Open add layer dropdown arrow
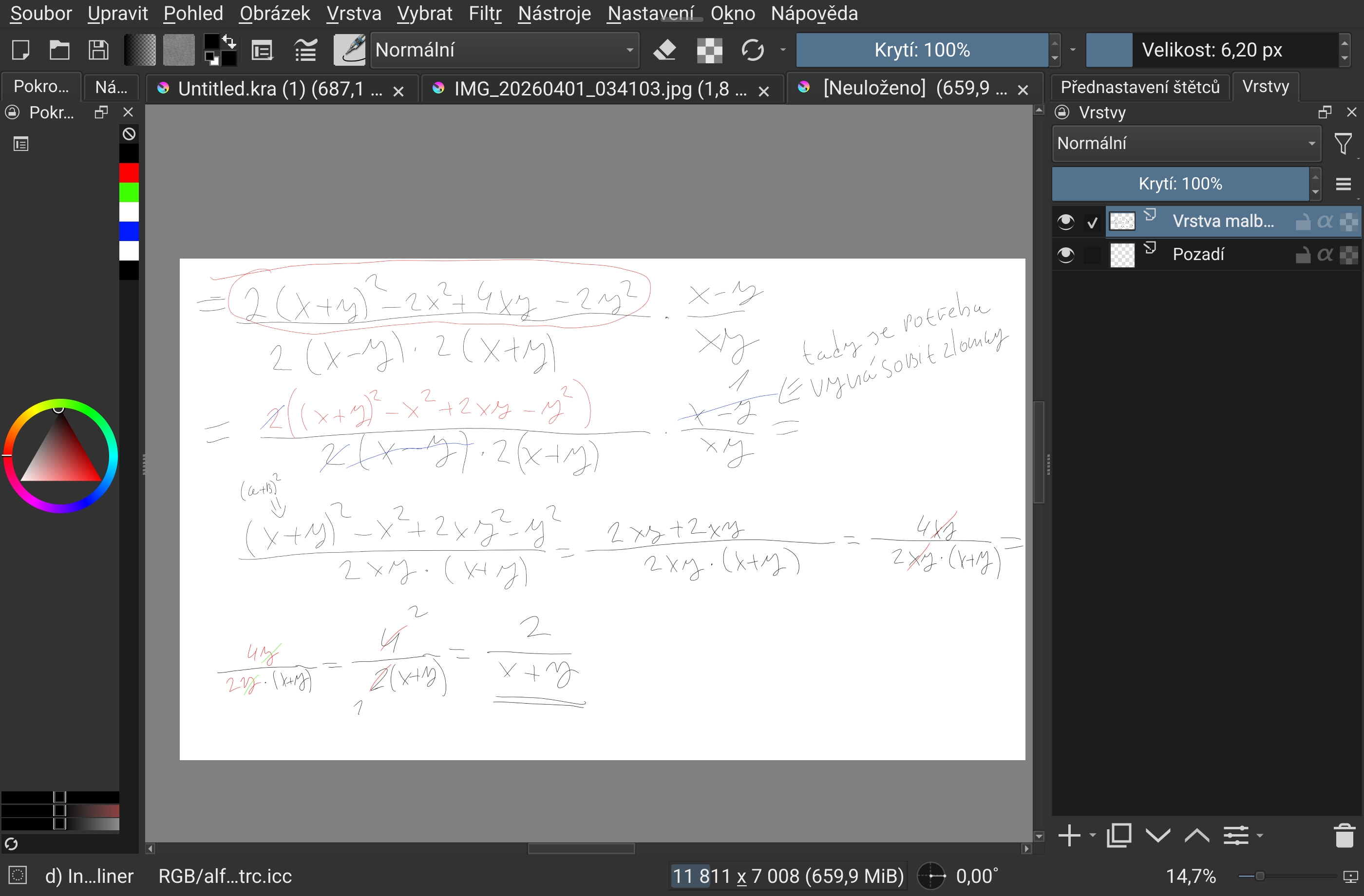 (1092, 835)
